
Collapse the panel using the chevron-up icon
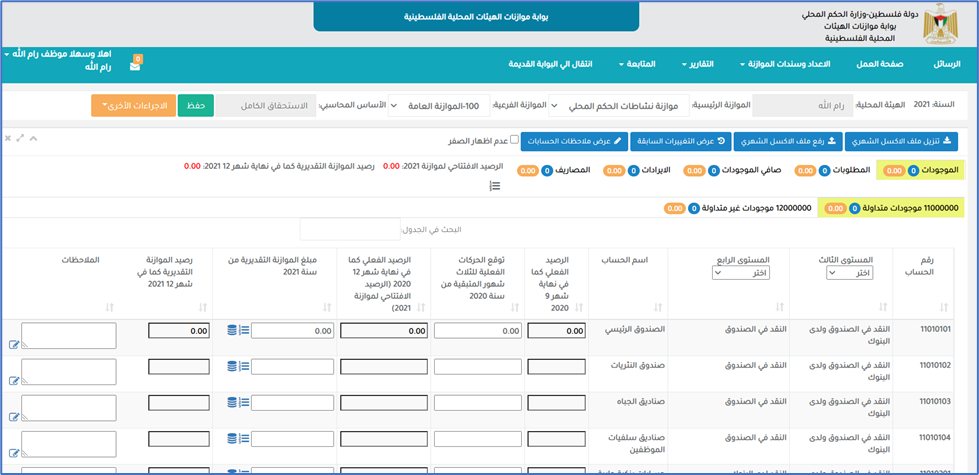pyautogui.click(x=33, y=138)
